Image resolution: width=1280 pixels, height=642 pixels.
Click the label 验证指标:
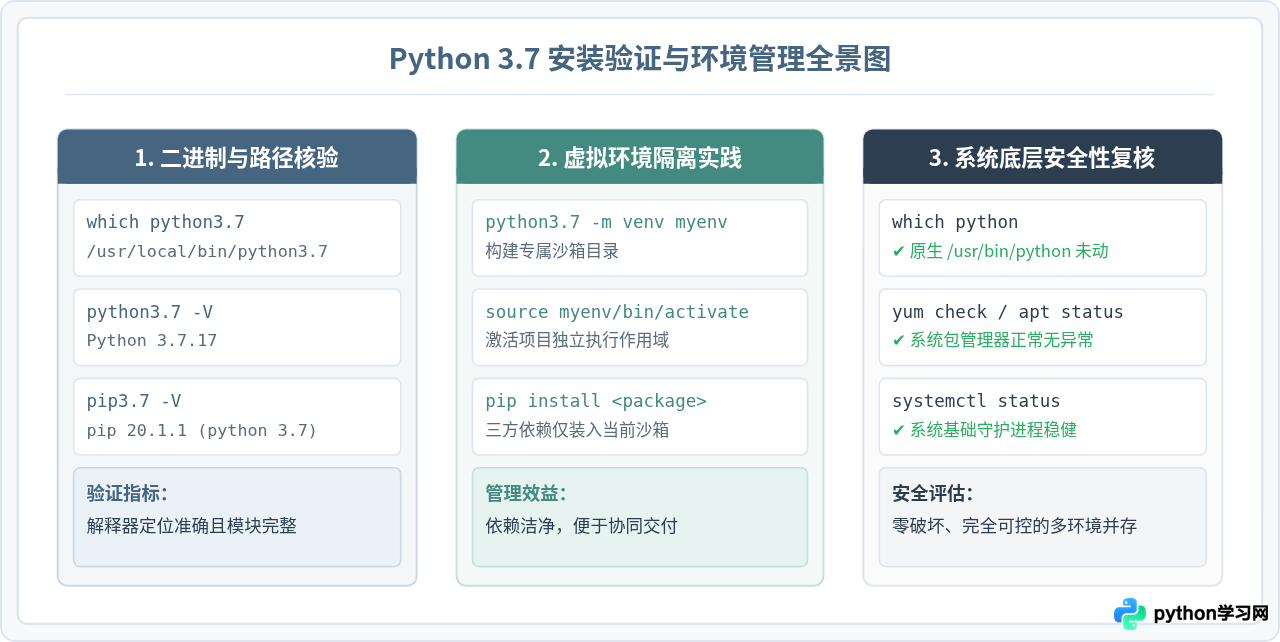pos(127,493)
